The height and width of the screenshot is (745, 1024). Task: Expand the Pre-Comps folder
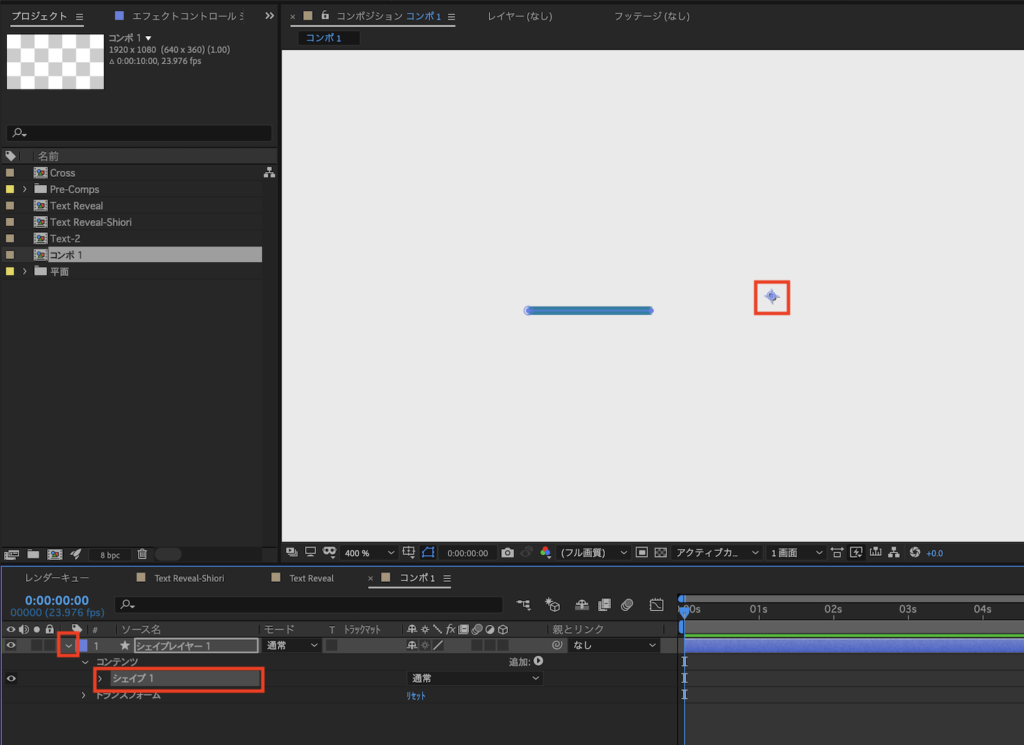click(24, 189)
